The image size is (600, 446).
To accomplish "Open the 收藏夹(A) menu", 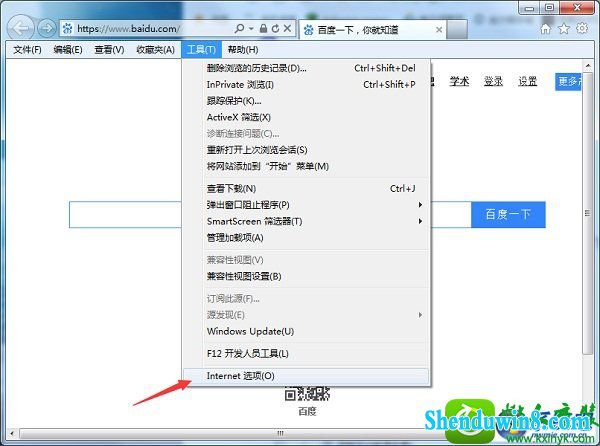I will (155, 50).
